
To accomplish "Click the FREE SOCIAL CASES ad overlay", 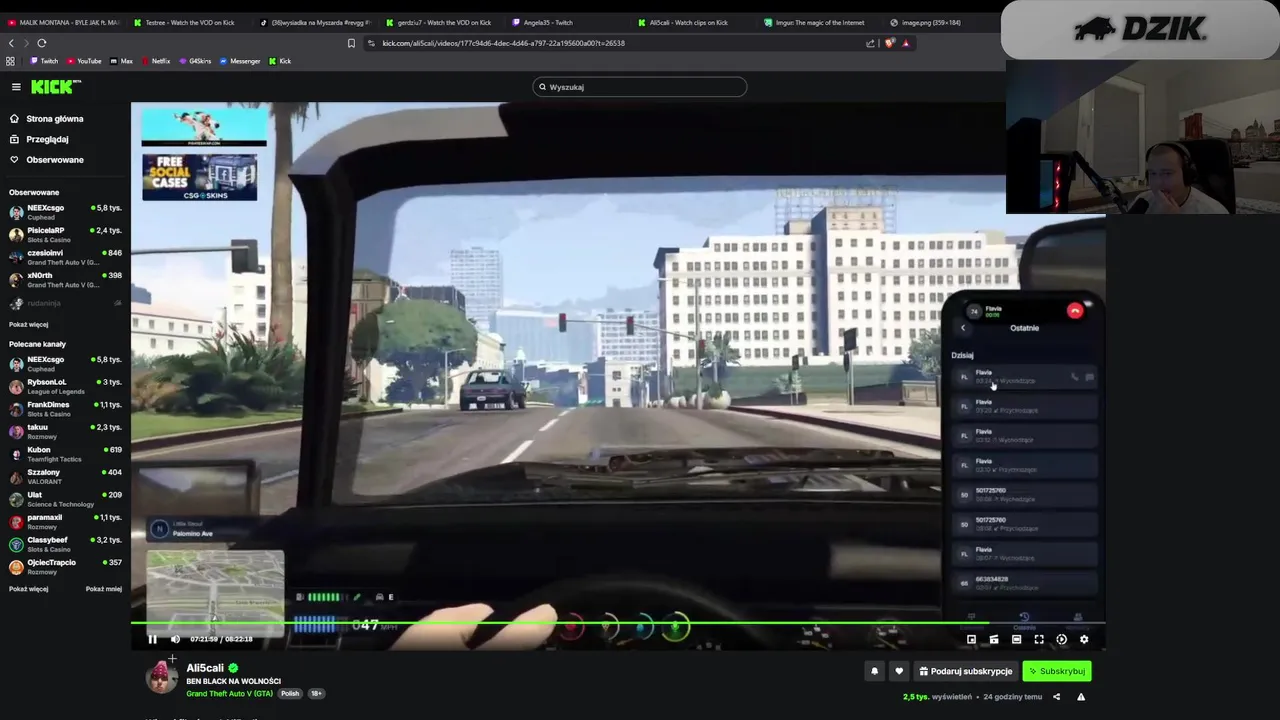I will click(199, 177).
